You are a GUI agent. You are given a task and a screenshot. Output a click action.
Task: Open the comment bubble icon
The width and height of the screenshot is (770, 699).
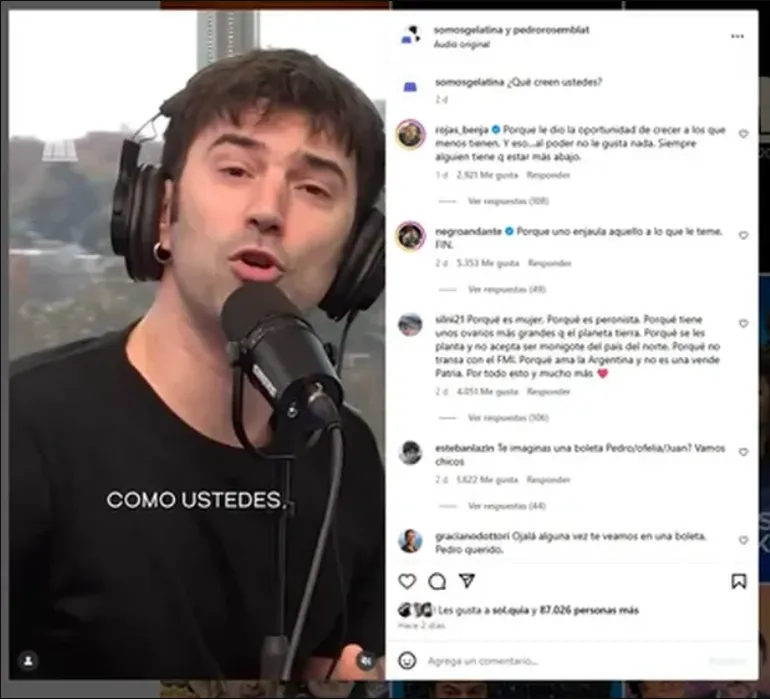pos(437,581)
